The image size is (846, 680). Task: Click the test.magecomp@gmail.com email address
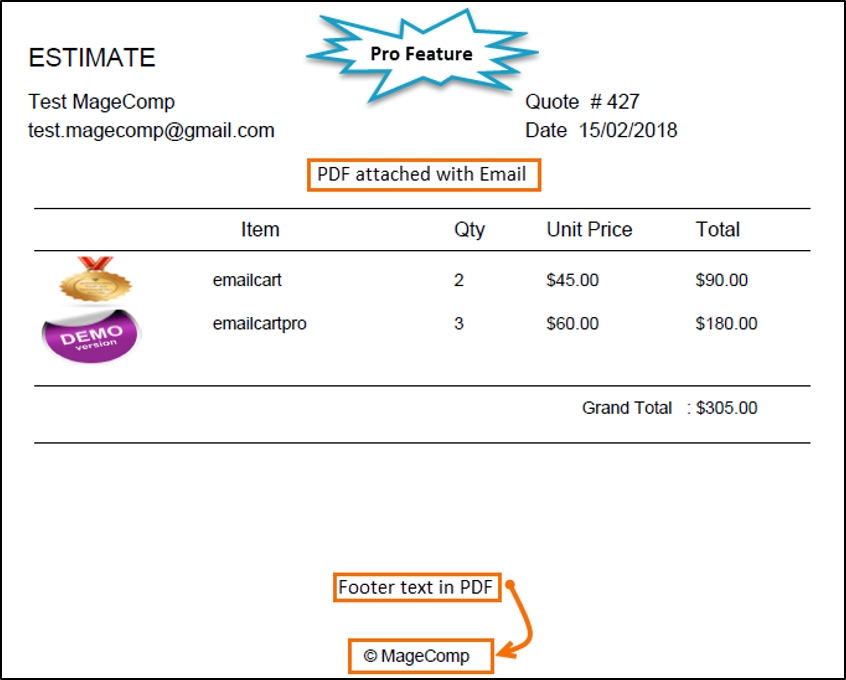pos(151,130)
